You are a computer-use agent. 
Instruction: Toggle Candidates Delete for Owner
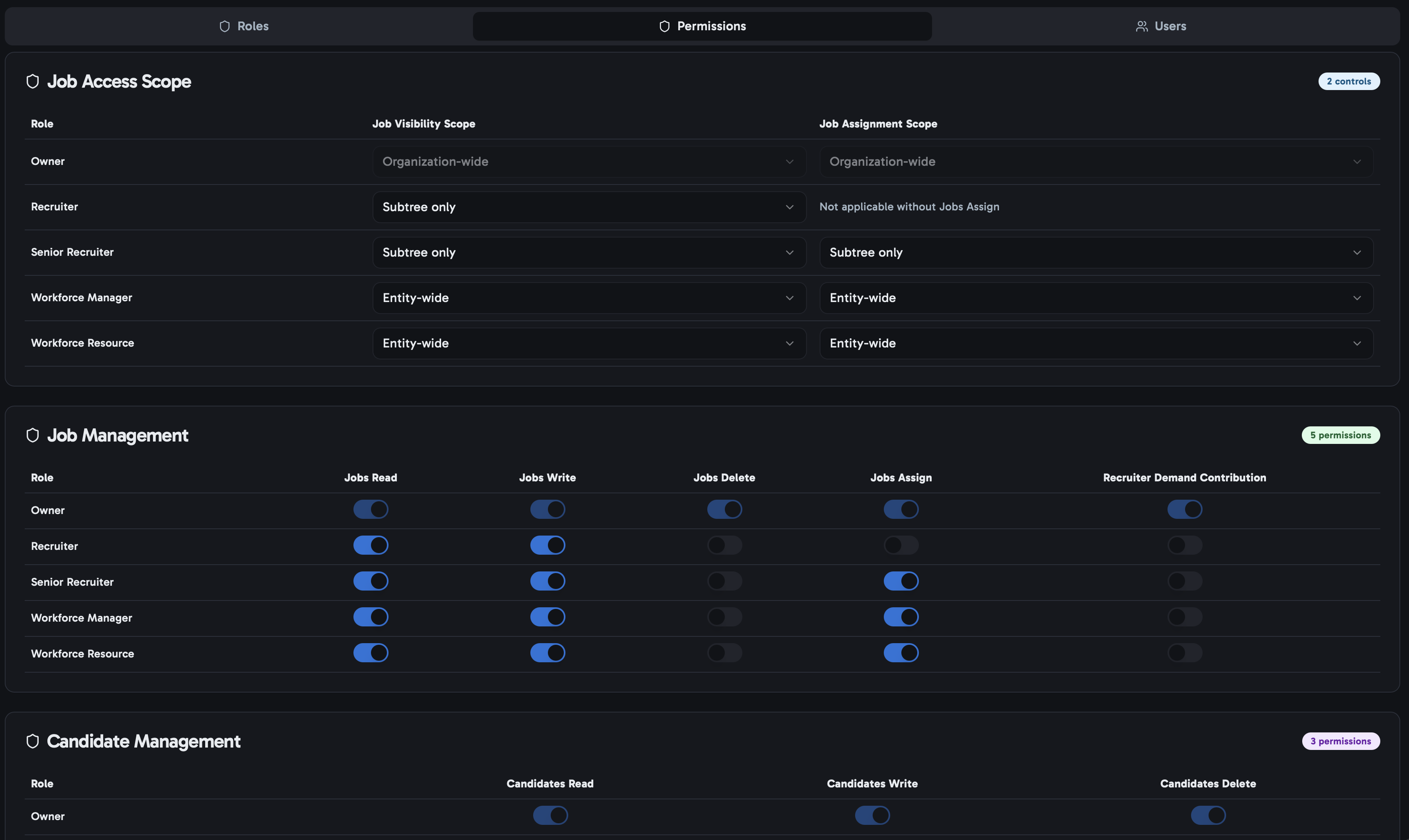(1208, 816)
